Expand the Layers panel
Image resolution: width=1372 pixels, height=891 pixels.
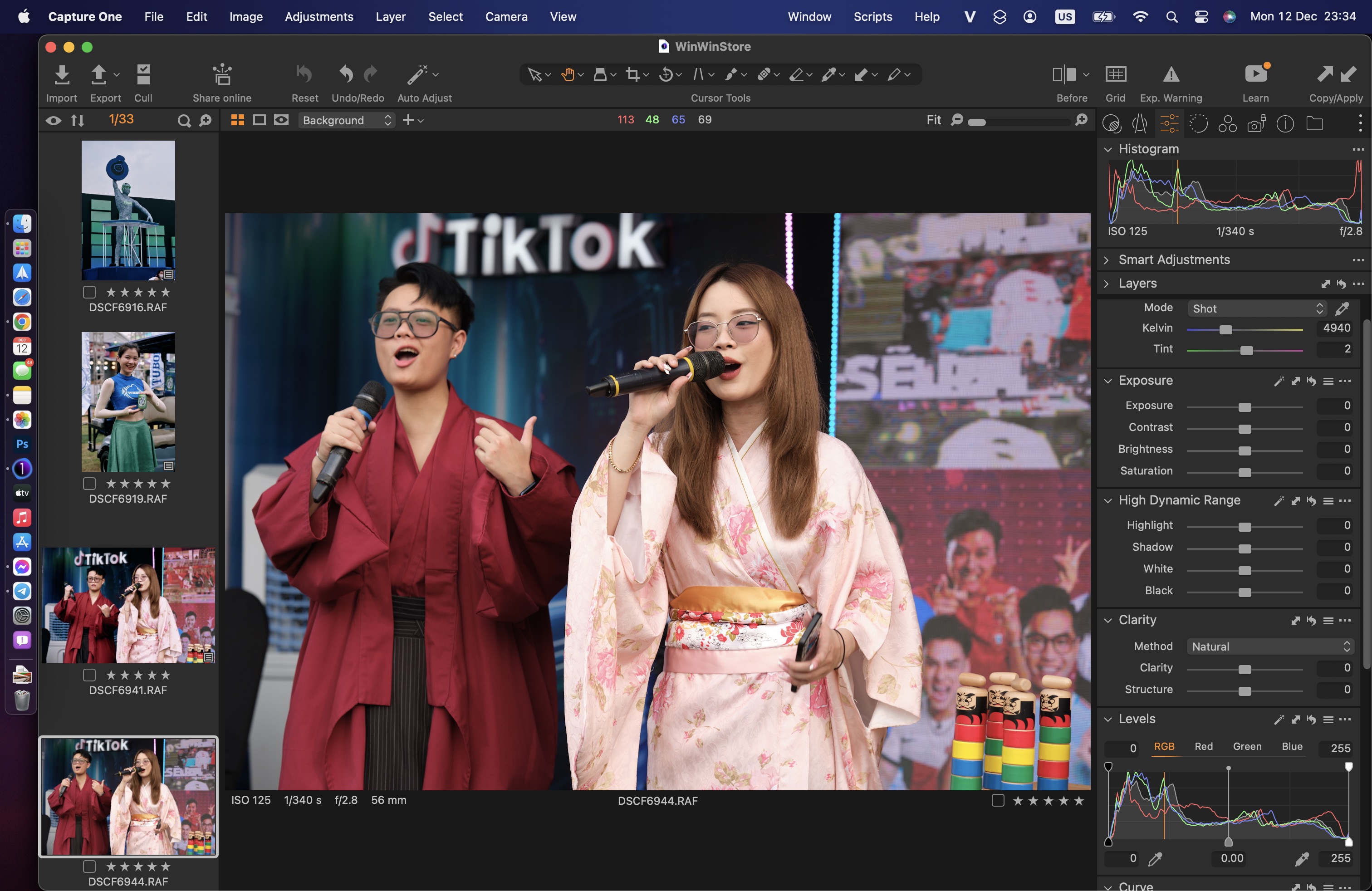pyautogui.click(x=1106, y=284)
